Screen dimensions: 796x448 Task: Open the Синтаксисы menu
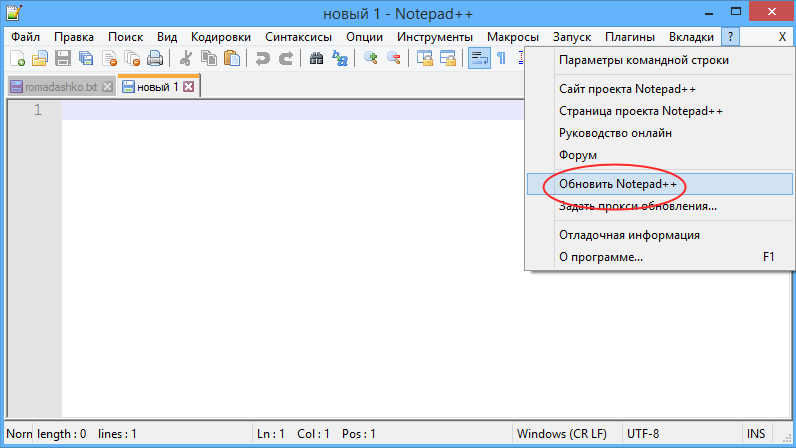pyautogui.click(x=298, y=37)
